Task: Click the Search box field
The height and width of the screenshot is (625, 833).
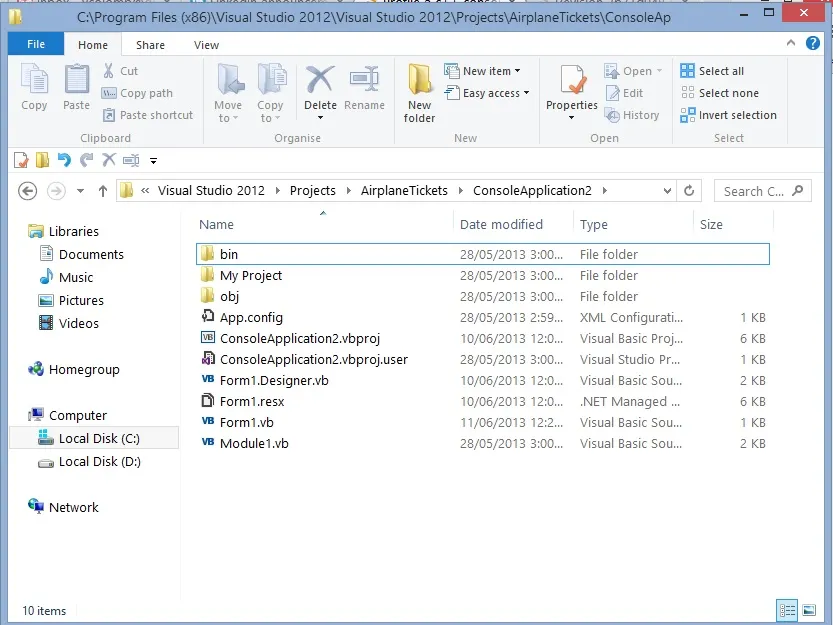Action: click(763, 191)
